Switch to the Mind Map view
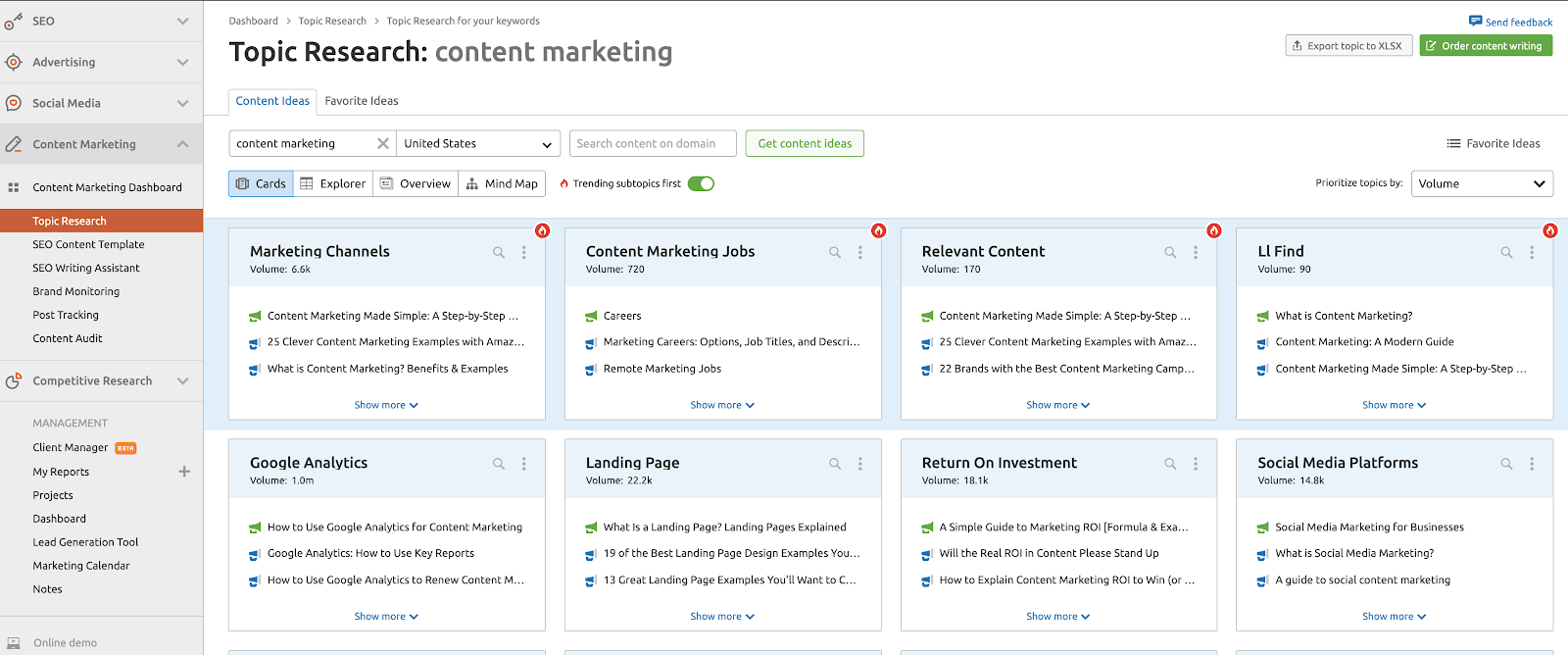Viewport: 1568px width, 655px height. click(x=502, y=183)
